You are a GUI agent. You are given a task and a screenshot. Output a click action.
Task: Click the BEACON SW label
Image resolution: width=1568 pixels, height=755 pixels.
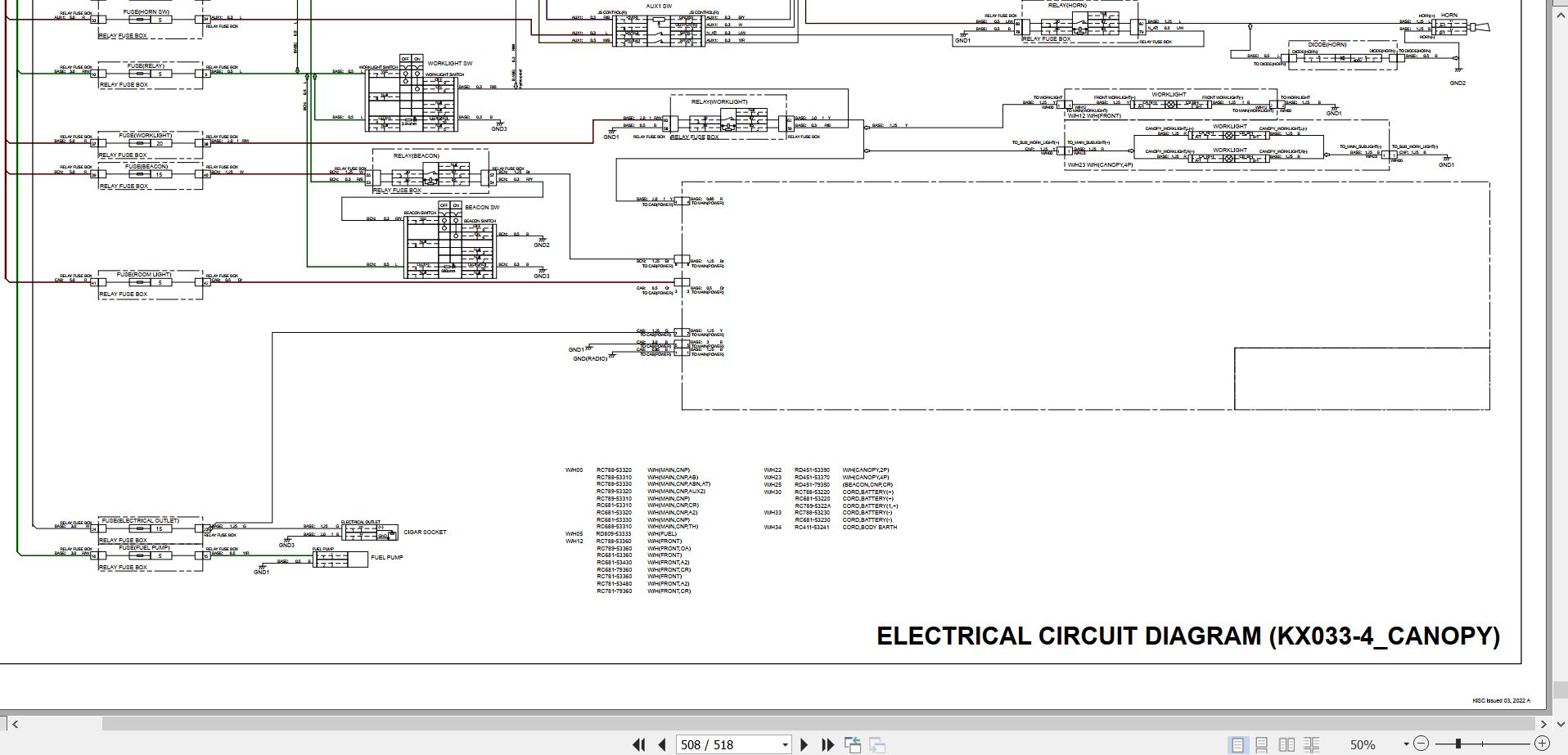click(482, 207)
